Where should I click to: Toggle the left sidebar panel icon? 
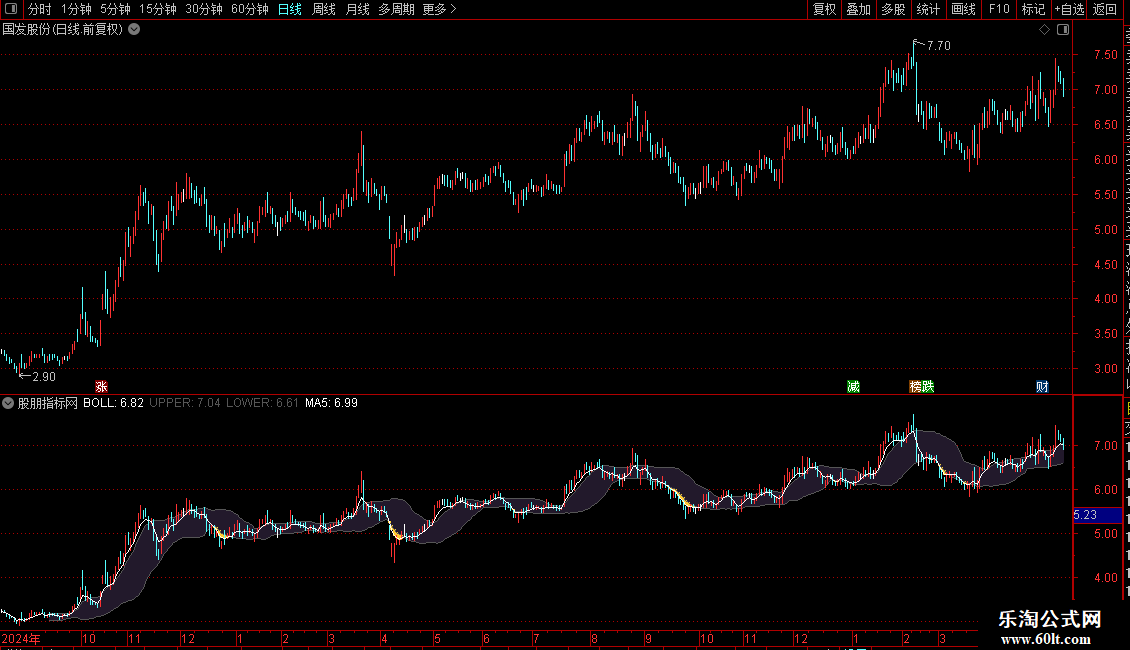11,9
